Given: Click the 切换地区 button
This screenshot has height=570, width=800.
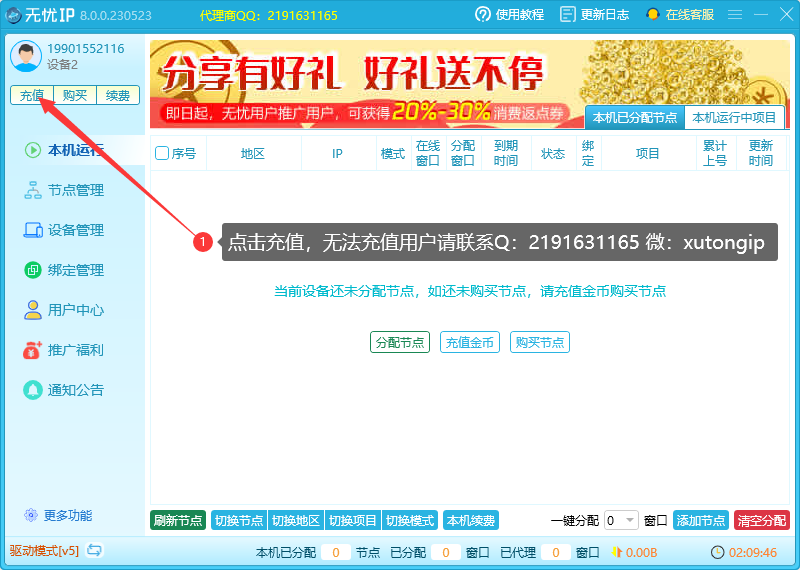Looking at the screenshot, I should click(x=295, y=521).
